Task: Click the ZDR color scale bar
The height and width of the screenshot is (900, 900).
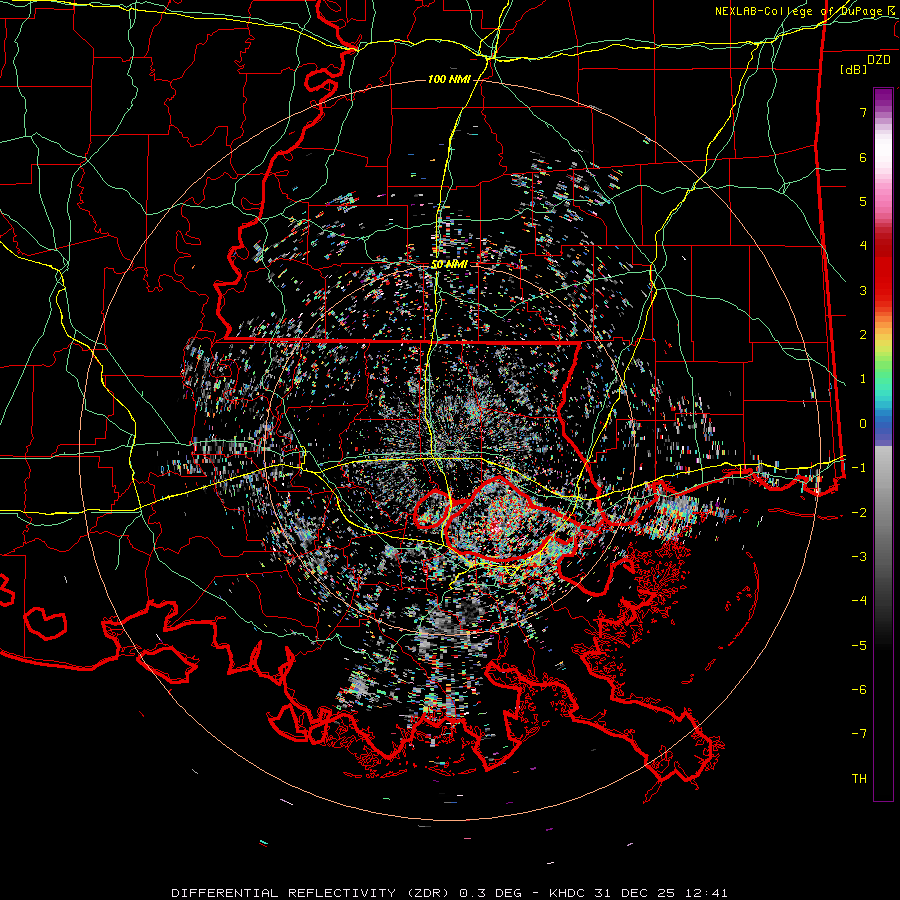Action: [883, 444]
